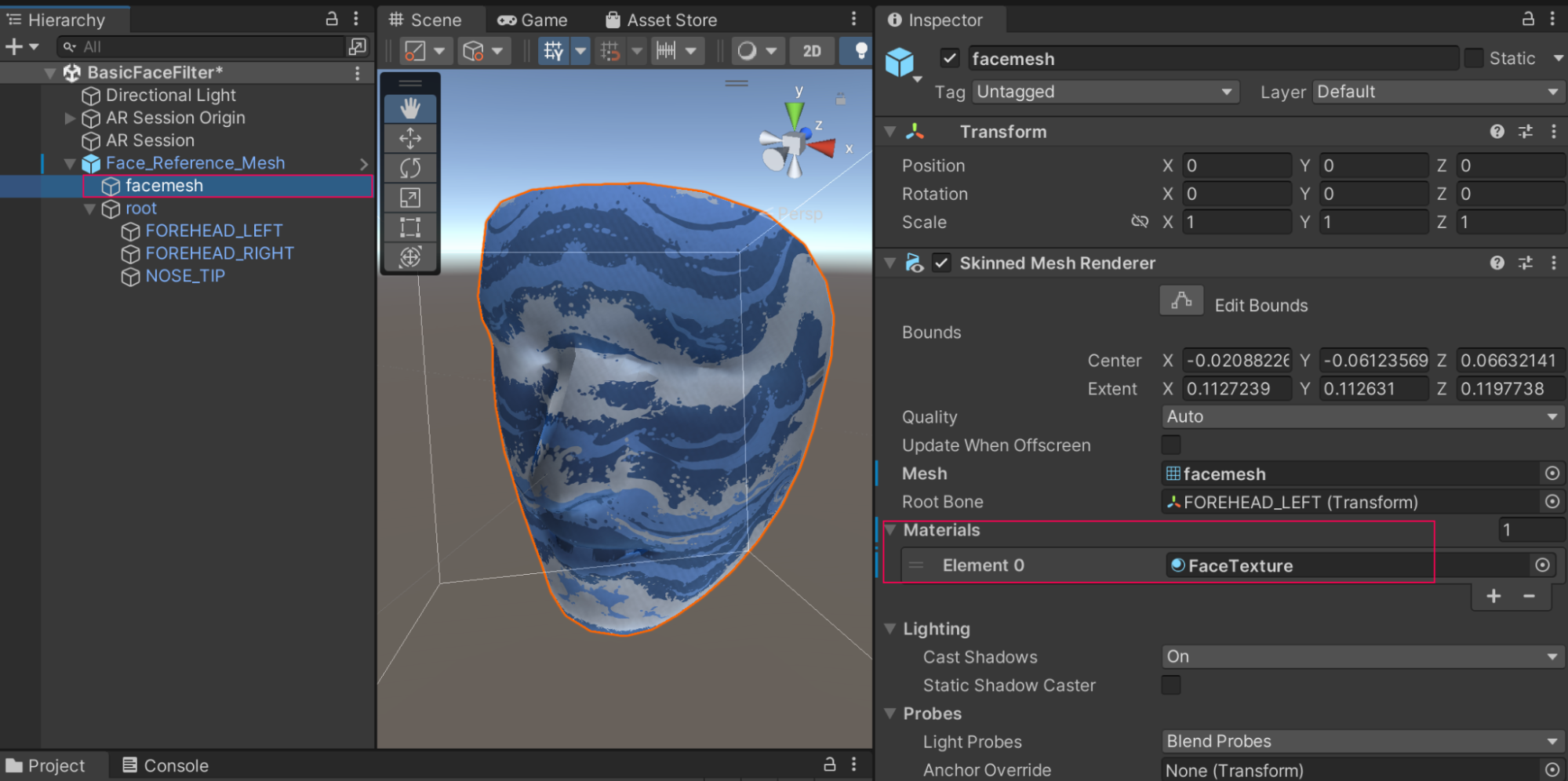The height and width of the screenshot is (781, 1568).
Task: Open the Quality dropdown set to Auto
Action: 1362,416
